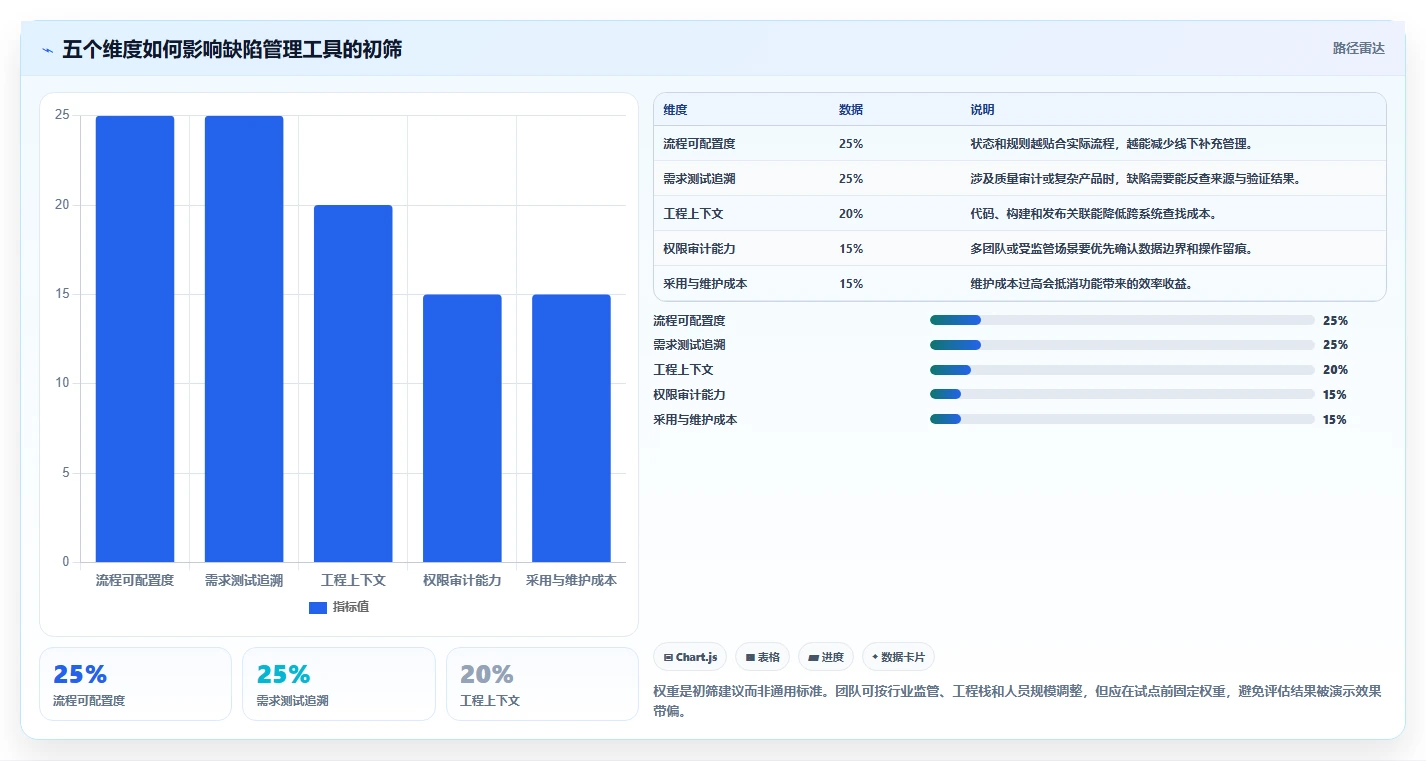
Task: Click the 采用与维护成本 15% progress bar
Action: [1122, 420]
